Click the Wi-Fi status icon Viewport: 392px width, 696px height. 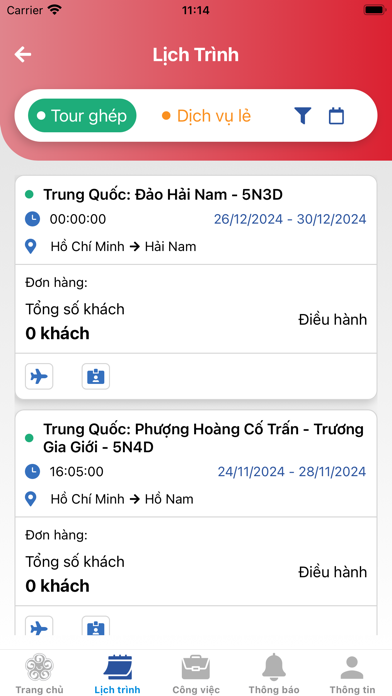[55, 10]
